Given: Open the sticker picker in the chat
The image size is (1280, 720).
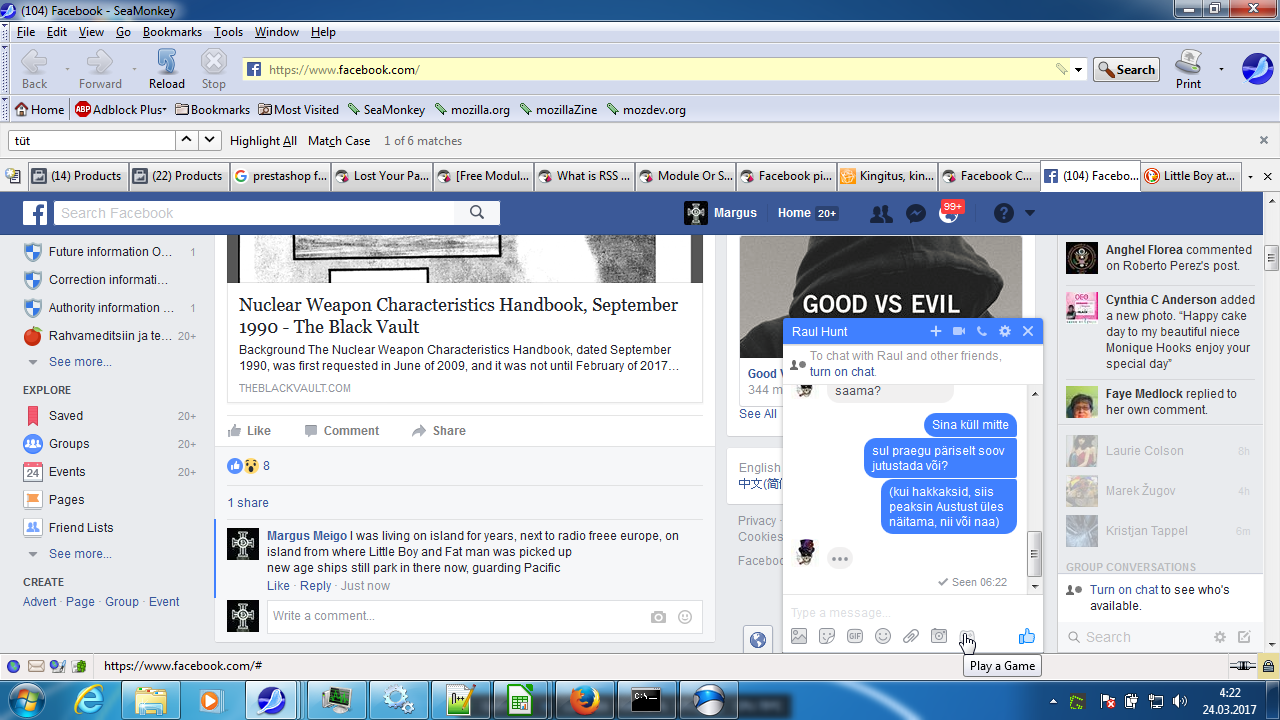Looking at the screenshot, I should tap(827, 636).
